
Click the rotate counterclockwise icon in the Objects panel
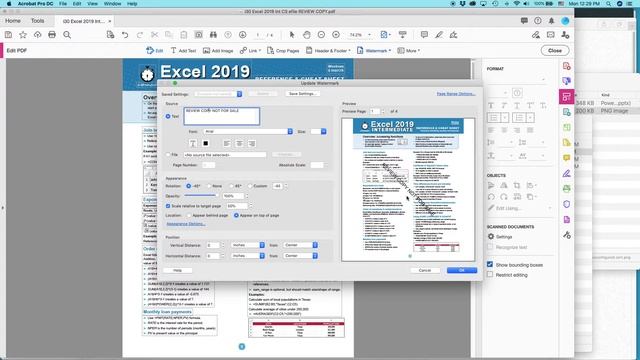tap(491, 197)
